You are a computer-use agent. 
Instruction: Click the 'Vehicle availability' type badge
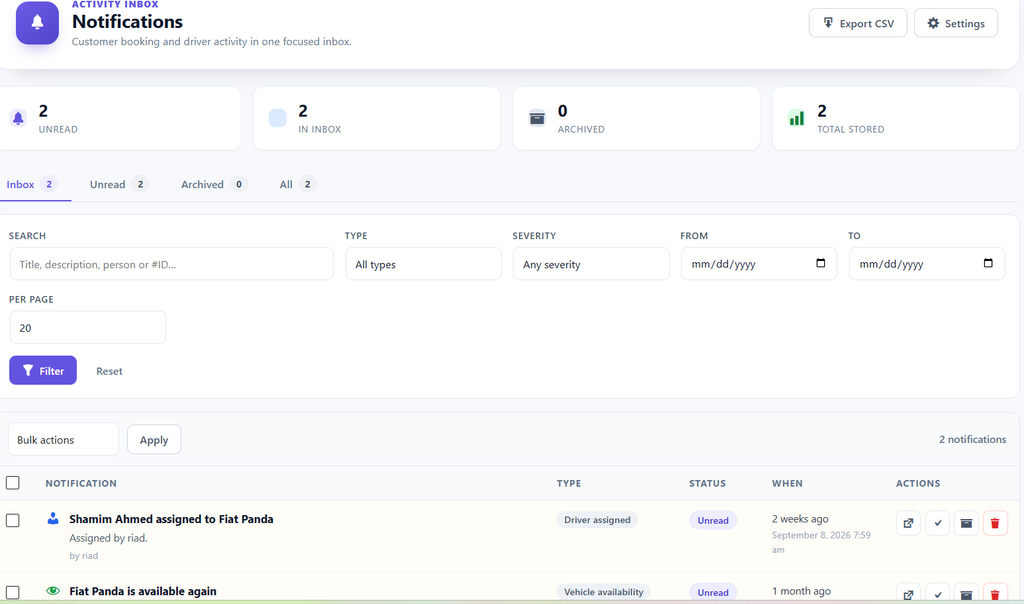click(603, 592)
